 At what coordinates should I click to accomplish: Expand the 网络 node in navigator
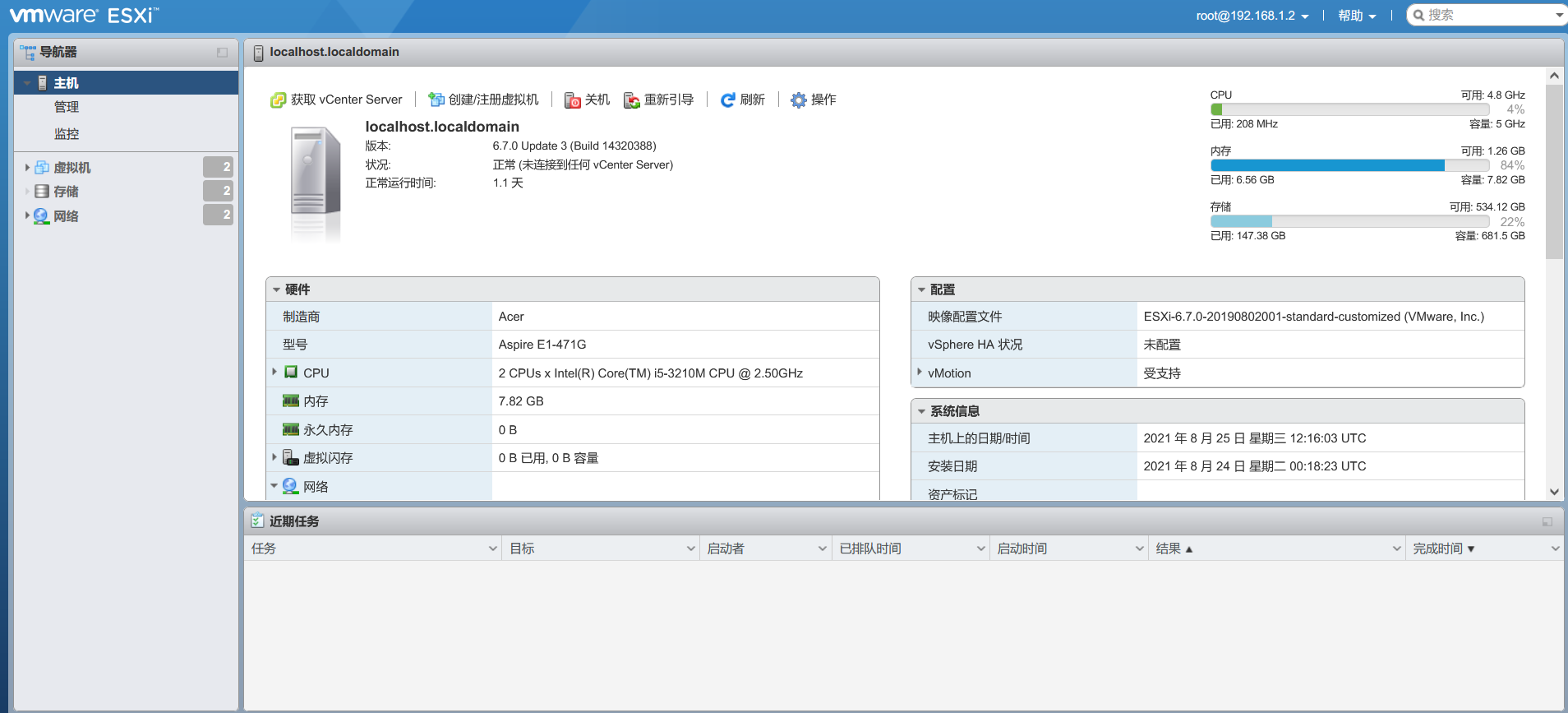pyautogui.click(x=27, y=215)
